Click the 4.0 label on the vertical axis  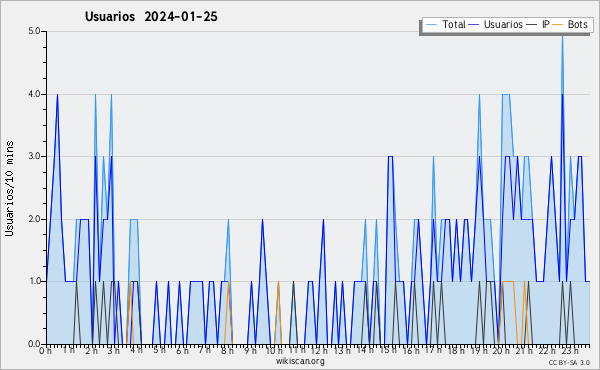click(34, 94)
